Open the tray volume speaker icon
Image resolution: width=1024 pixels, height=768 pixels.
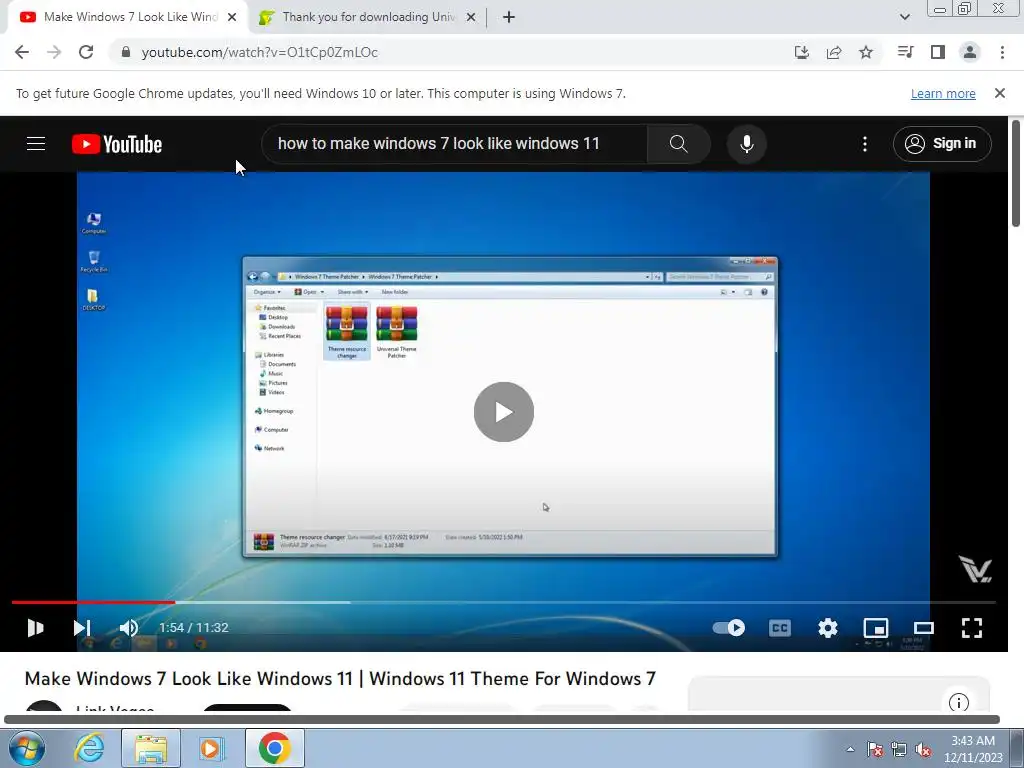(923, 750)
